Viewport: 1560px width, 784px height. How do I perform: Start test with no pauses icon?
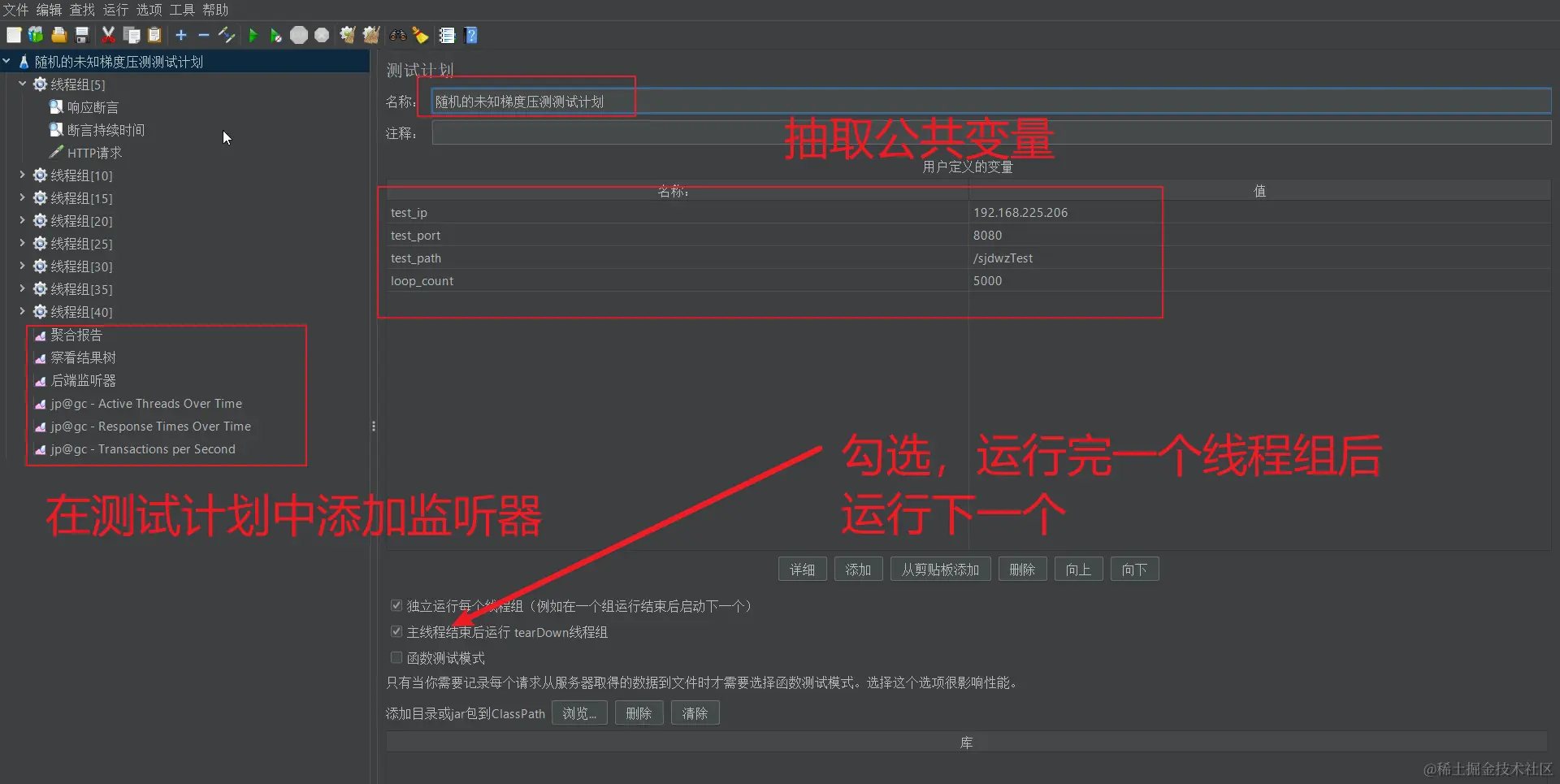pyautogui.click(x=276, y=35)
